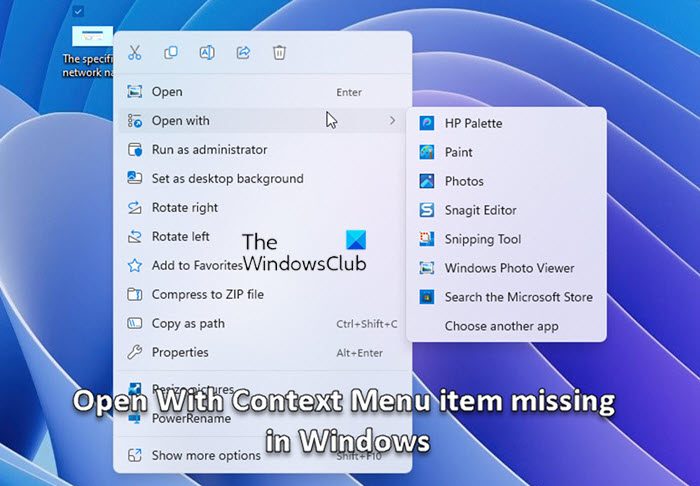Click the Cut scissors icon
The height and width of the screenshot is (486, 700).
coord(134,53)
